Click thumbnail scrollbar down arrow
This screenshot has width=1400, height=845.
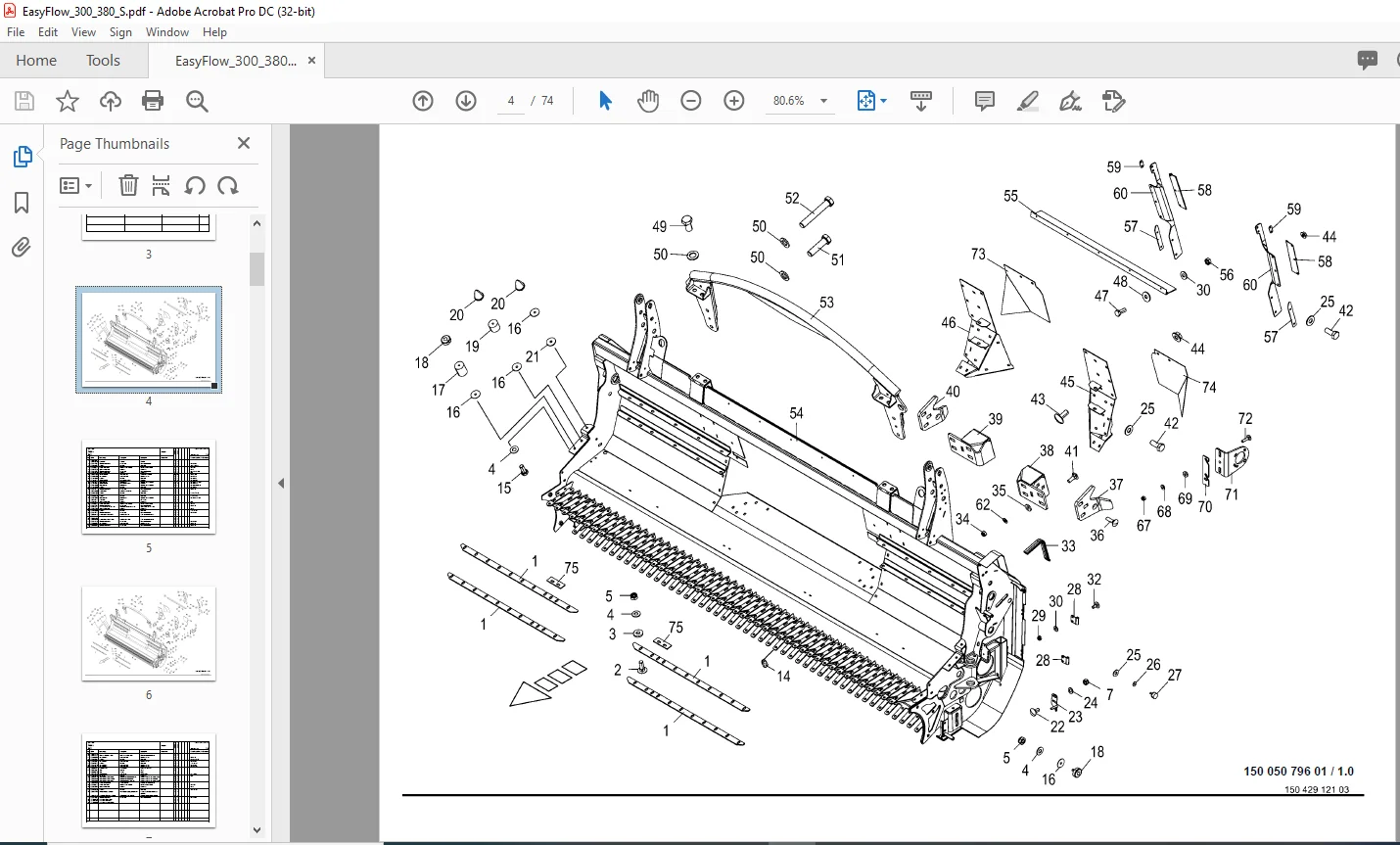click(x=257, y=830)
